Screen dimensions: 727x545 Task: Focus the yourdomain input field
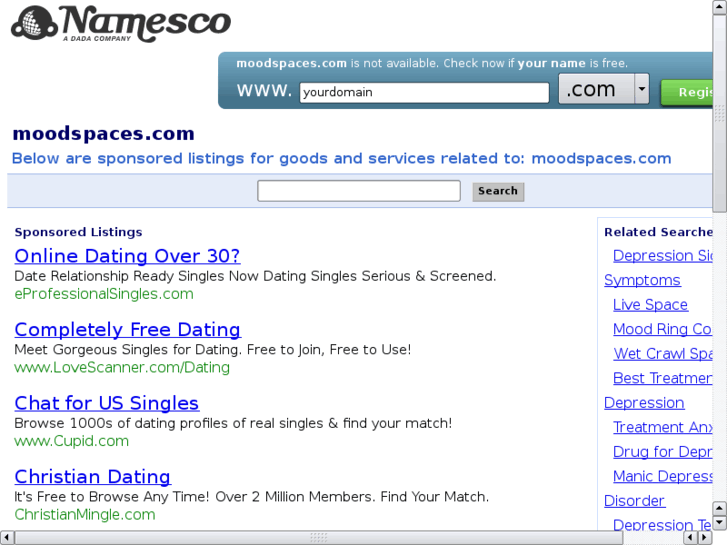tap(424, 92)
